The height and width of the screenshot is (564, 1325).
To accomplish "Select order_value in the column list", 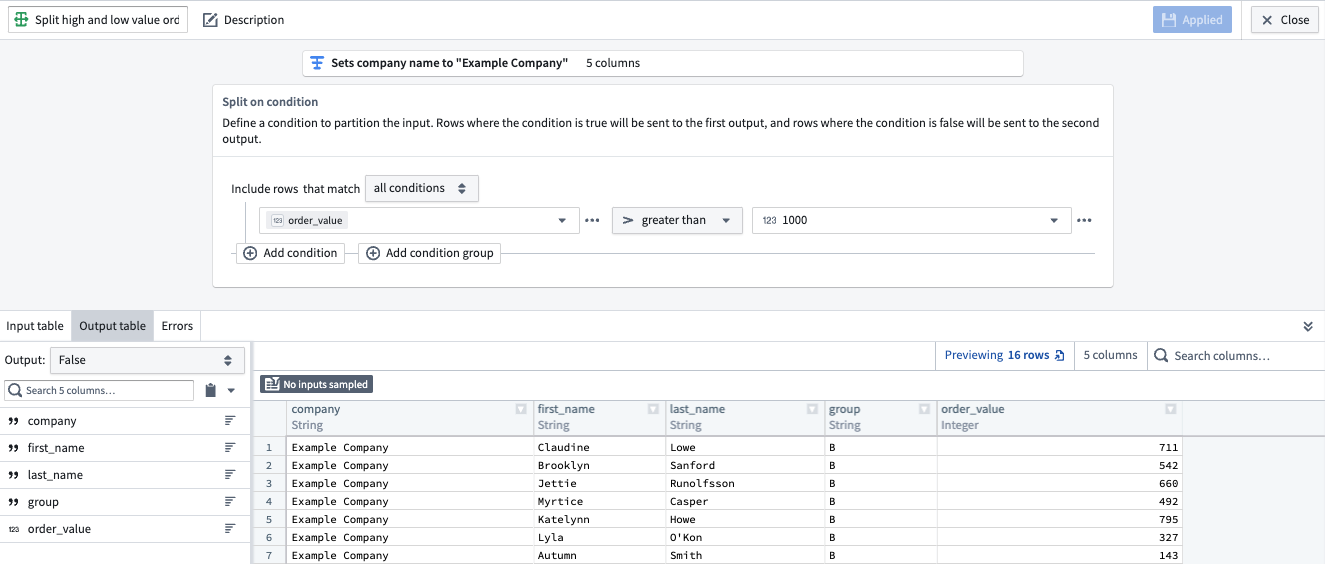I will 125,529.
